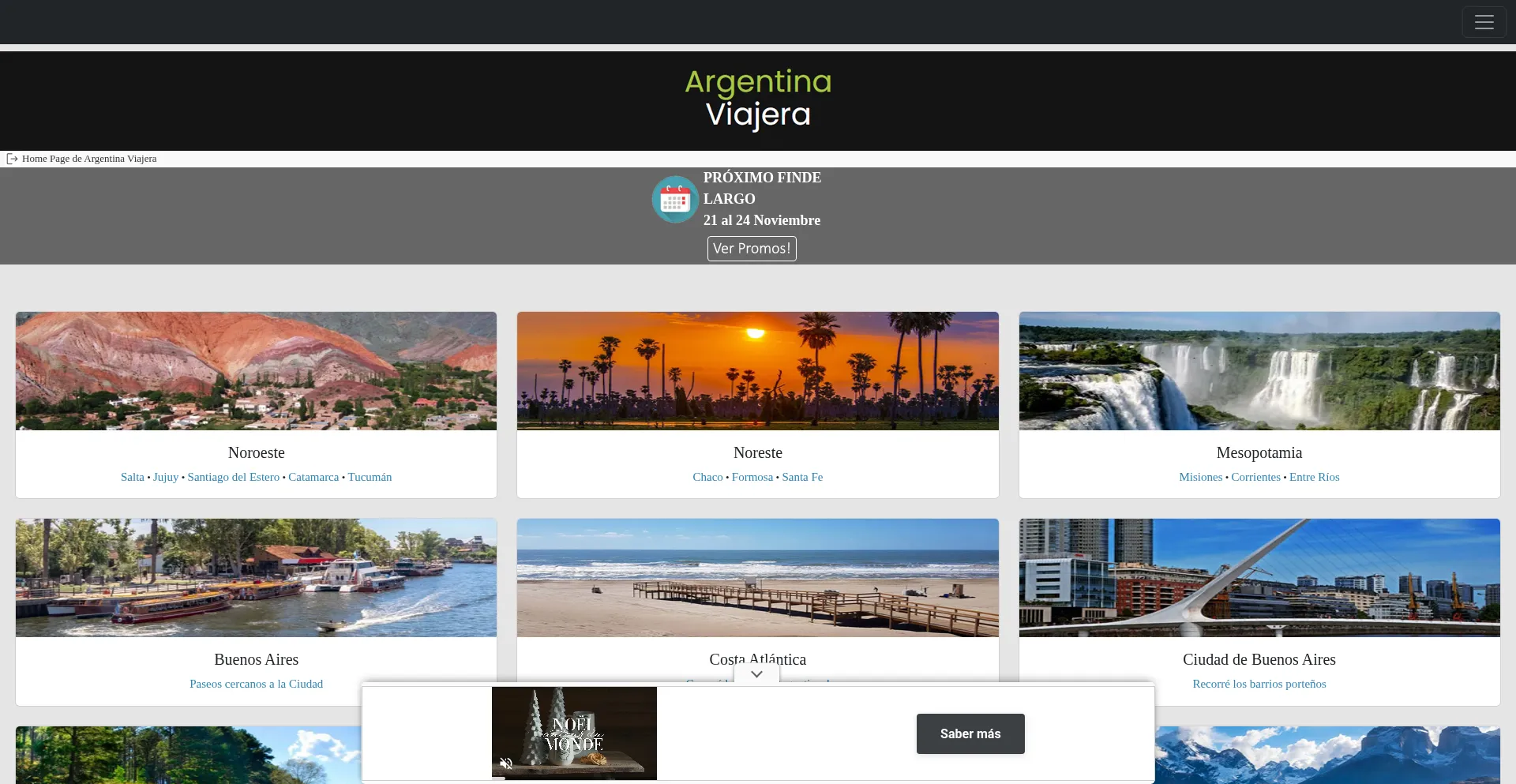Click the Ver Promos! button
Image resolution: width=1516 pixels, height=784 pixels.
pyautogui.click(x=752, y=249)
